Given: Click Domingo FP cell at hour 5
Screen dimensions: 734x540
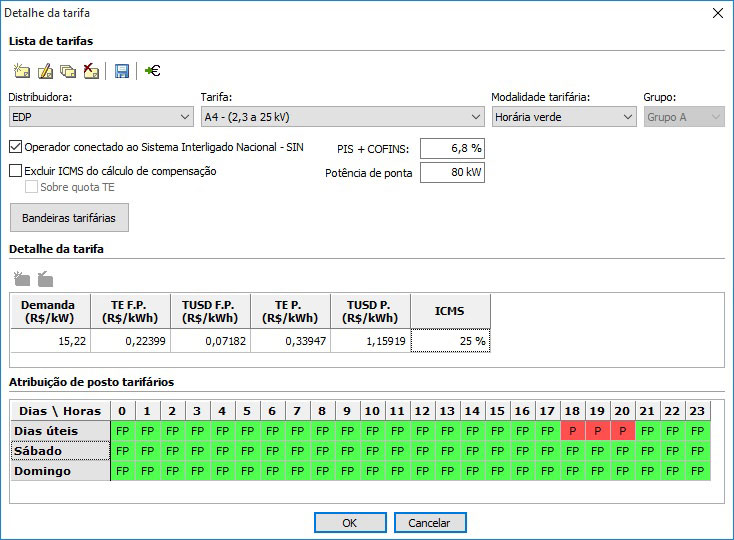Looking at the screenshot, I should coord(248,471).
